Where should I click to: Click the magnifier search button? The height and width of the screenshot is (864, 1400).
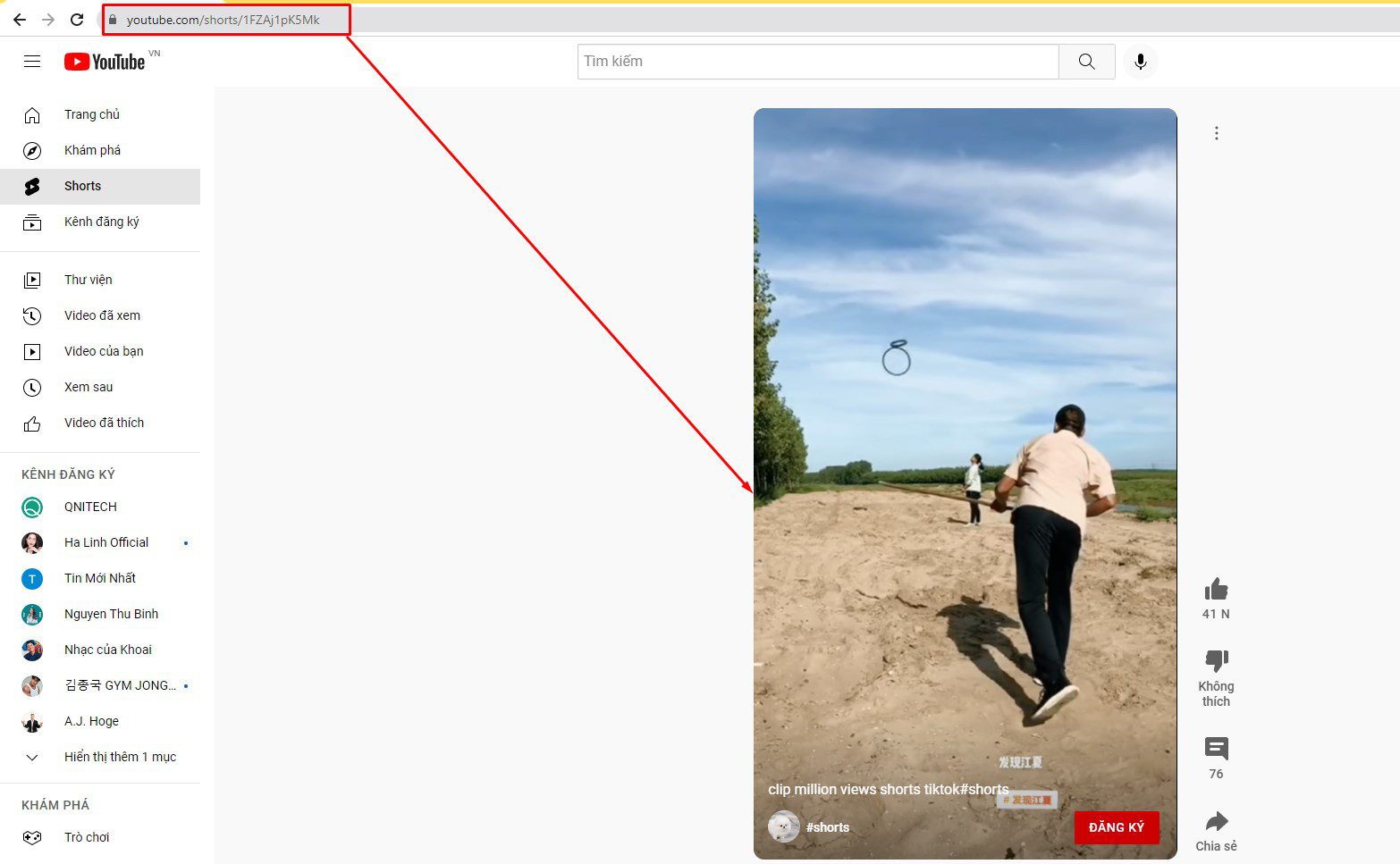1086,62
